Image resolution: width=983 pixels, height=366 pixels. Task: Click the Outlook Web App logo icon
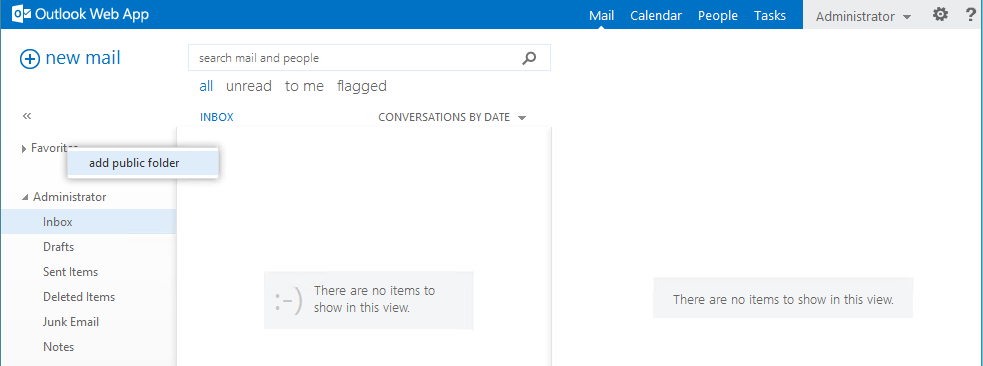[x=21, y=14]
